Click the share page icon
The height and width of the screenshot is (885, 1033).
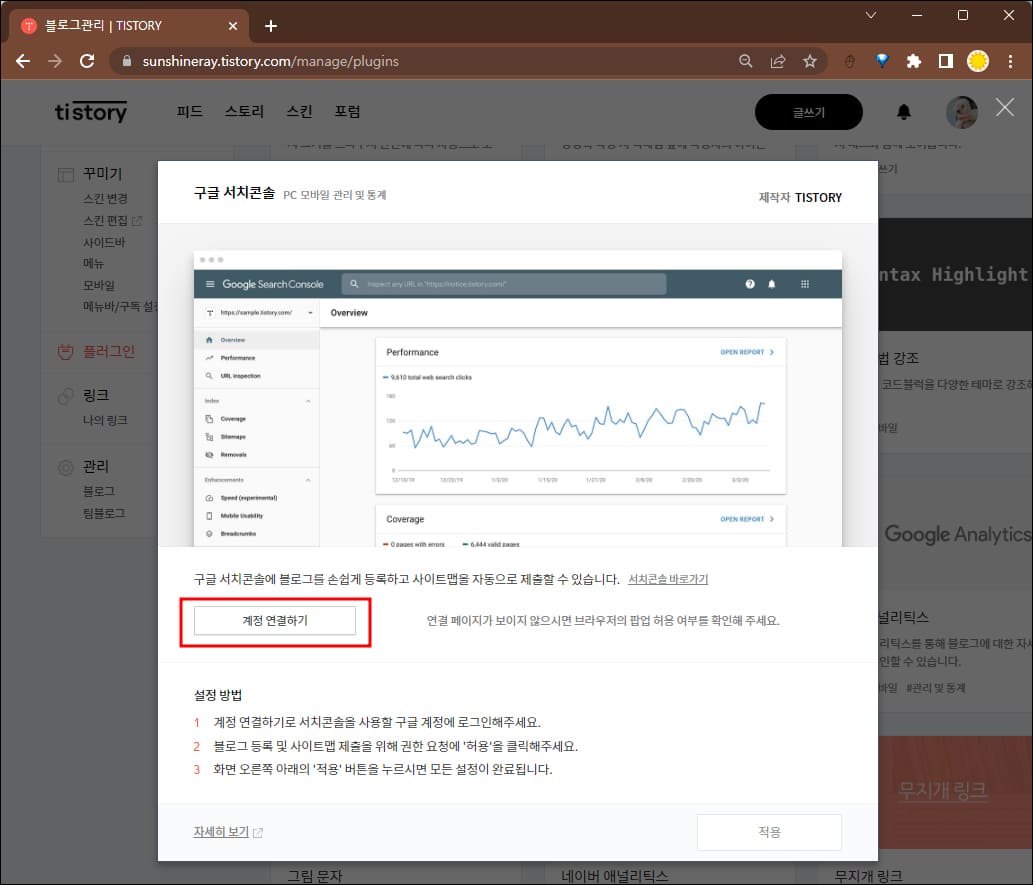778,61
